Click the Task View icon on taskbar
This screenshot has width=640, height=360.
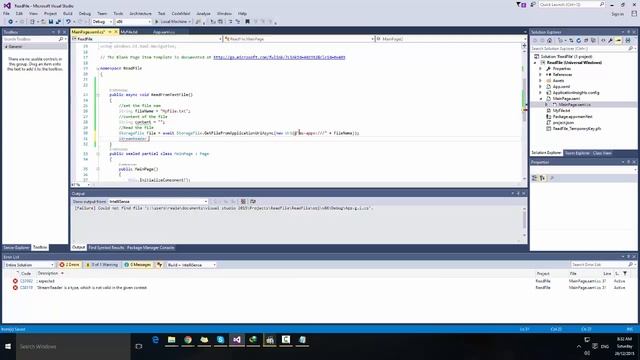tap(139, 347)
